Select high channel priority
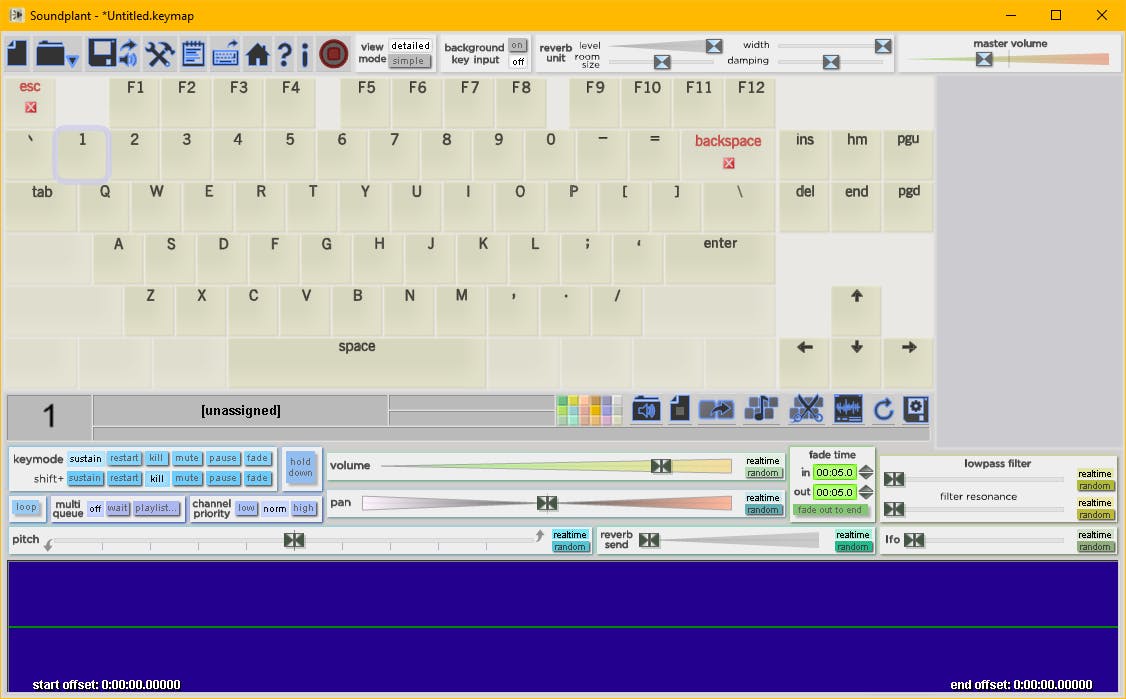Image resolution: width=1126 pixels, height=699 pixels. coord(302,508)
